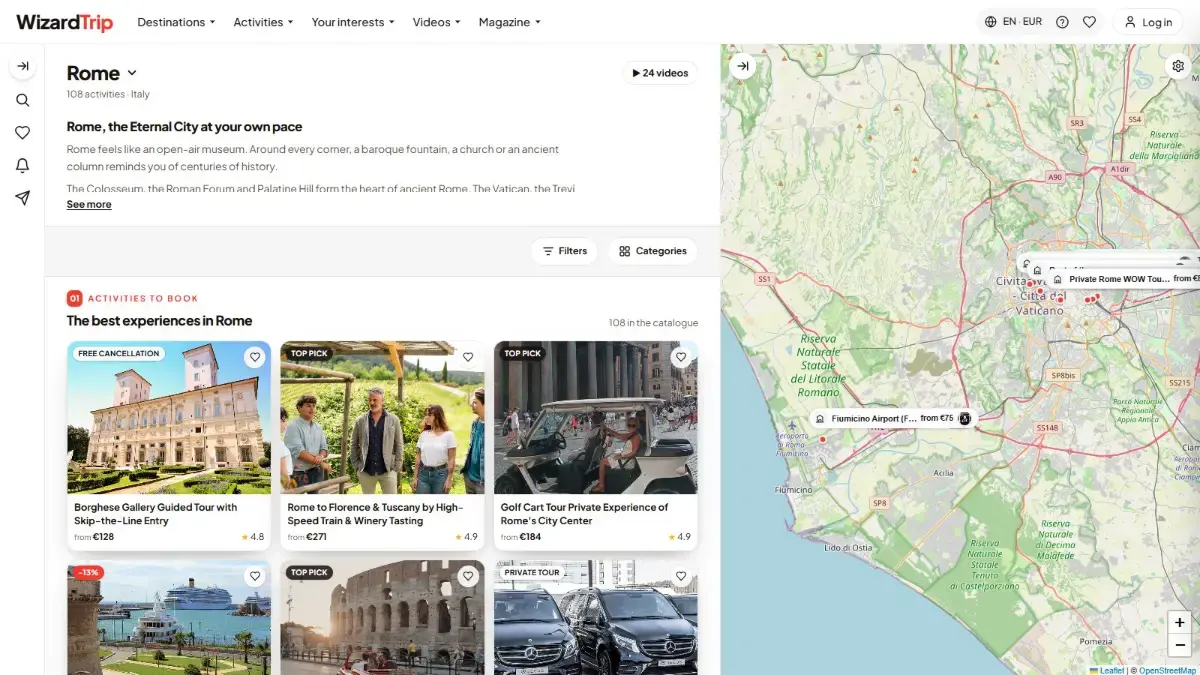The width and height of the screenshot is (1200, 675).
Task: Open the Borghese Gallery photo thumbnail
Action: coord(169,417)
